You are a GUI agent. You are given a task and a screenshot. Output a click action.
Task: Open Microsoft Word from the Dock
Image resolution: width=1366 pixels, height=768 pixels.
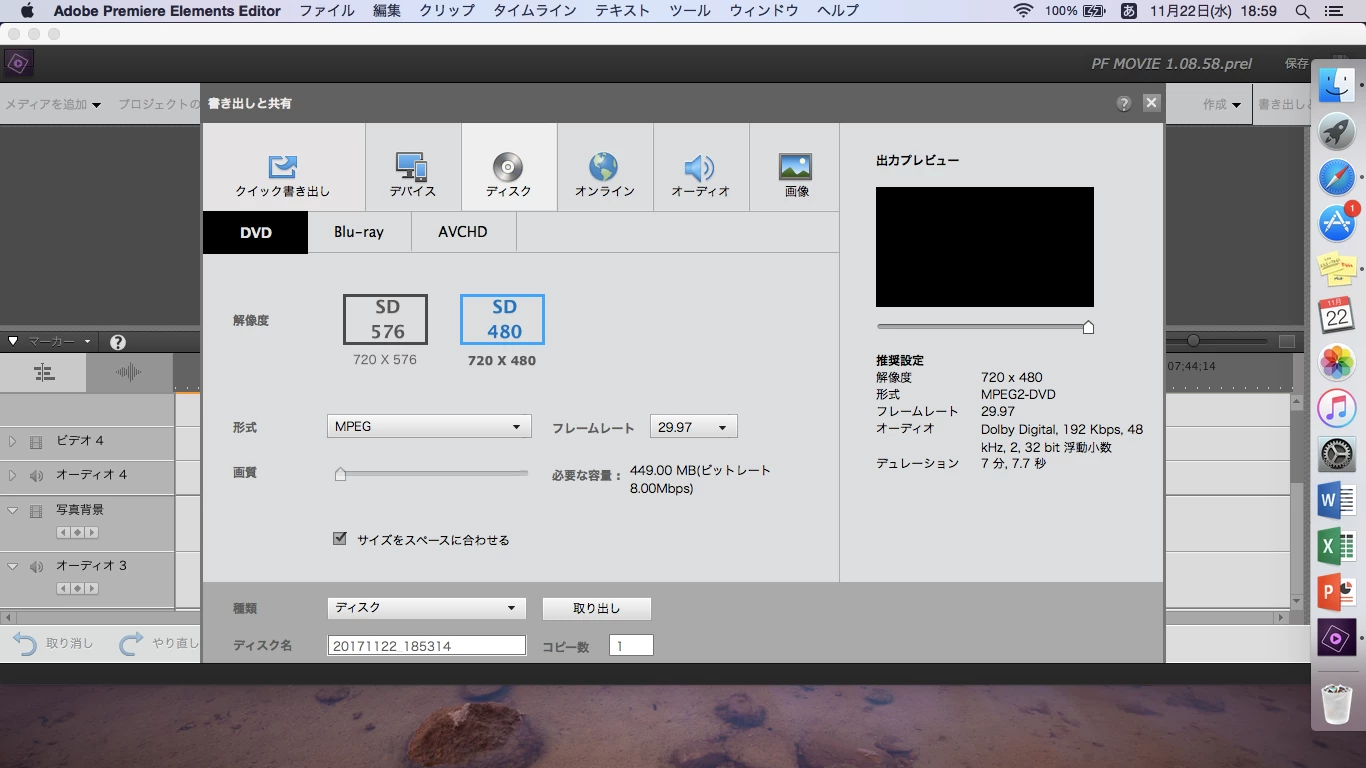(1337, 499)
